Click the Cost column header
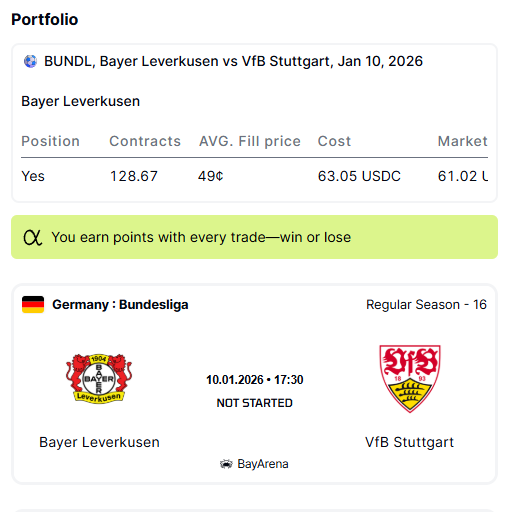Viewport: 512px width, 512px height. pyautogui.click(x=334, y=141)
